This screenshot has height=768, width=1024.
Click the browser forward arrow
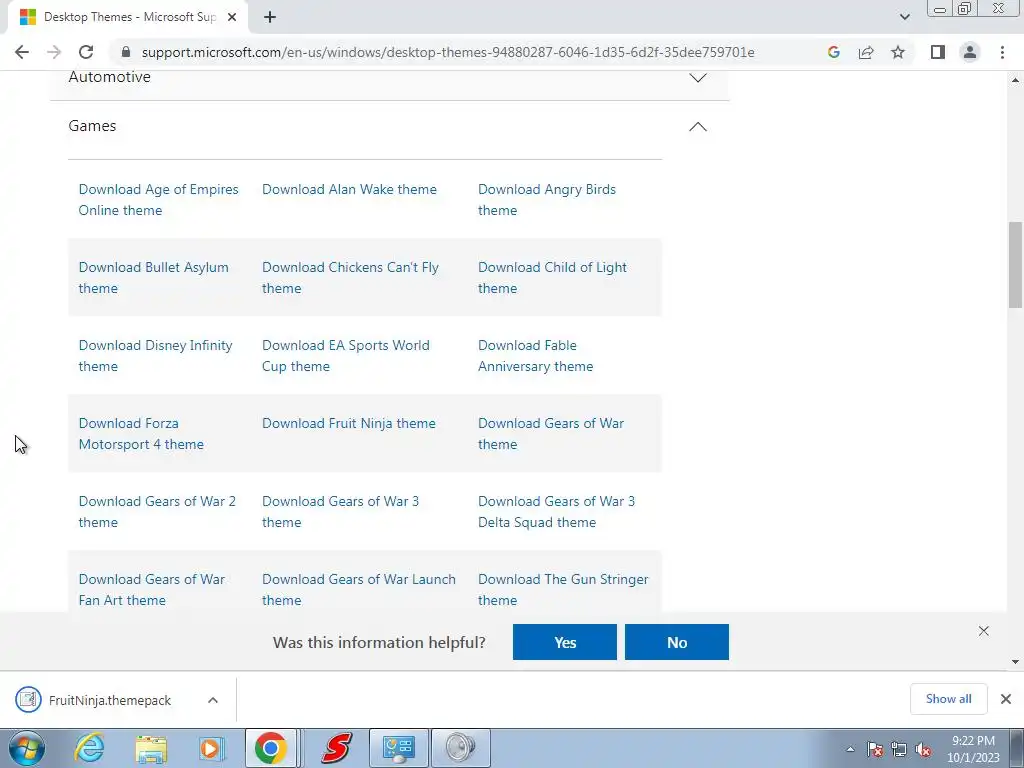[54, 52]
